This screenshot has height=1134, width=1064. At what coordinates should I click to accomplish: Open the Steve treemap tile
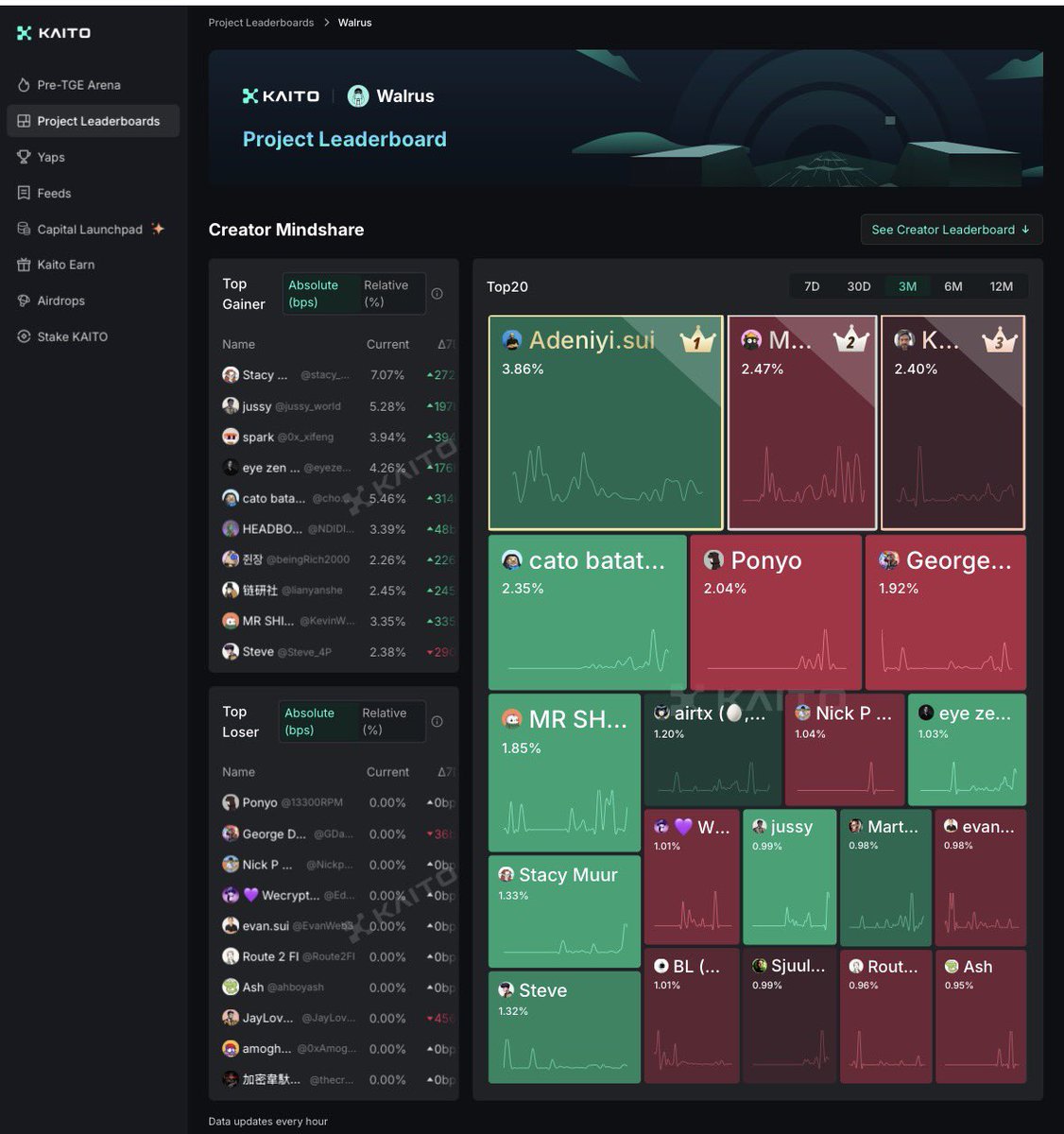pos(564,1027)
